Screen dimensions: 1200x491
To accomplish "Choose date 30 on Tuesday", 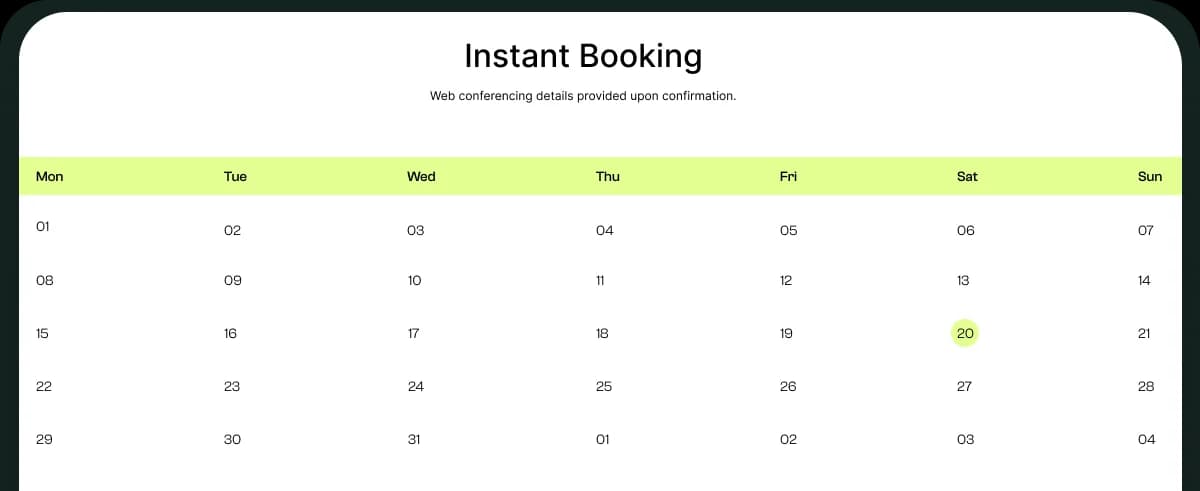I will pos(232,440).
